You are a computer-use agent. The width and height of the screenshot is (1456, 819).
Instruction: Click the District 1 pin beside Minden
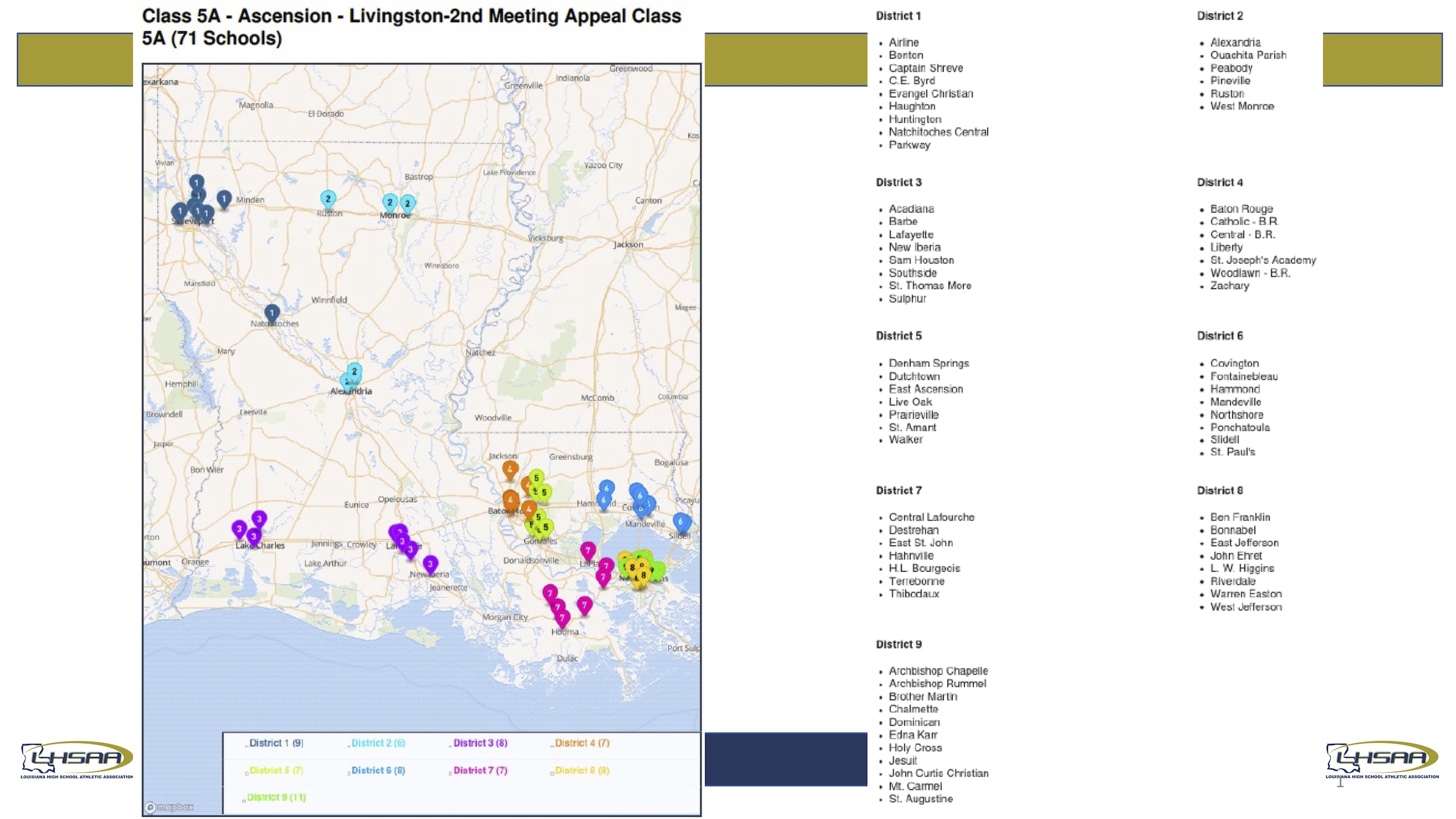pos(224,198)
